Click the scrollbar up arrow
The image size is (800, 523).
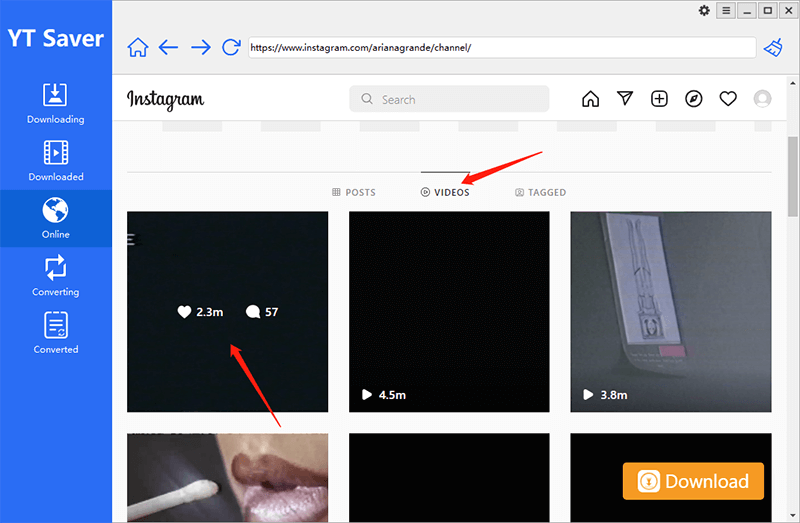tap(792, 83)
